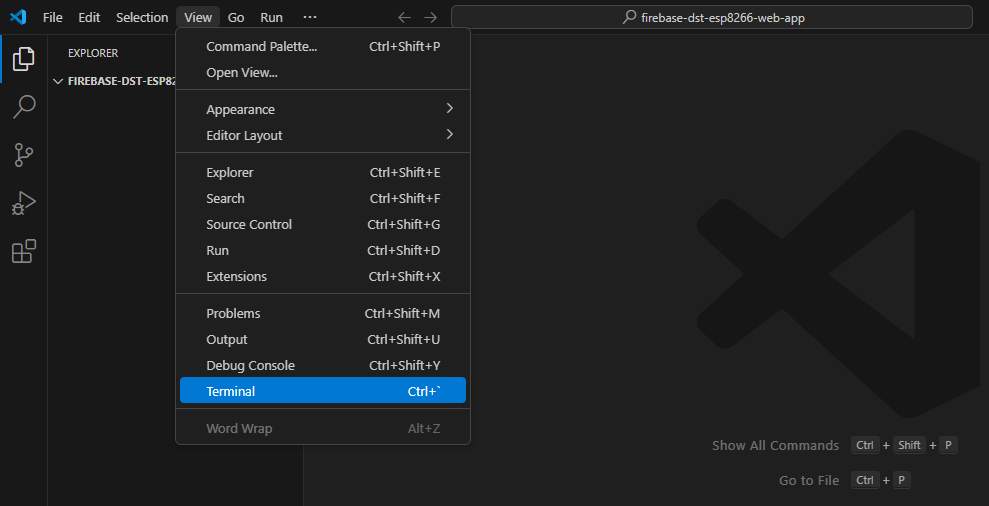Open the Search icon in activity bar
Viewport: 989px width, 506px height.
click(x=23, y=107)
